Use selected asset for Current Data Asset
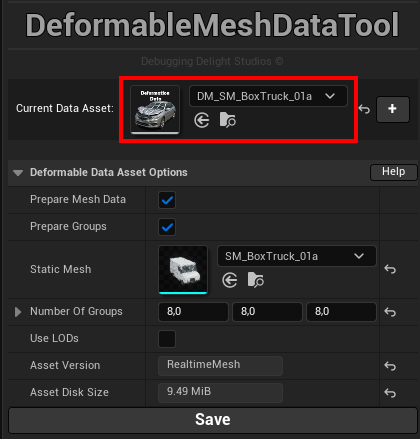 tap(202, 120)
